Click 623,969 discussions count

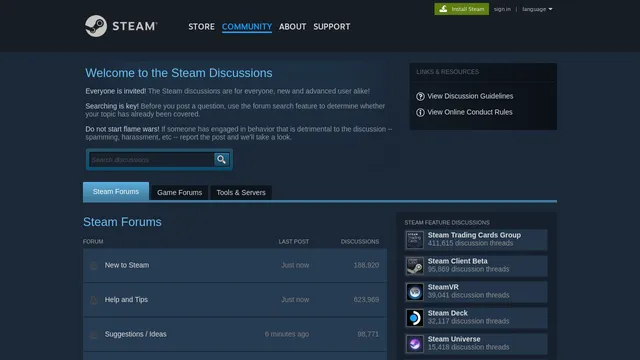(366, 299)
